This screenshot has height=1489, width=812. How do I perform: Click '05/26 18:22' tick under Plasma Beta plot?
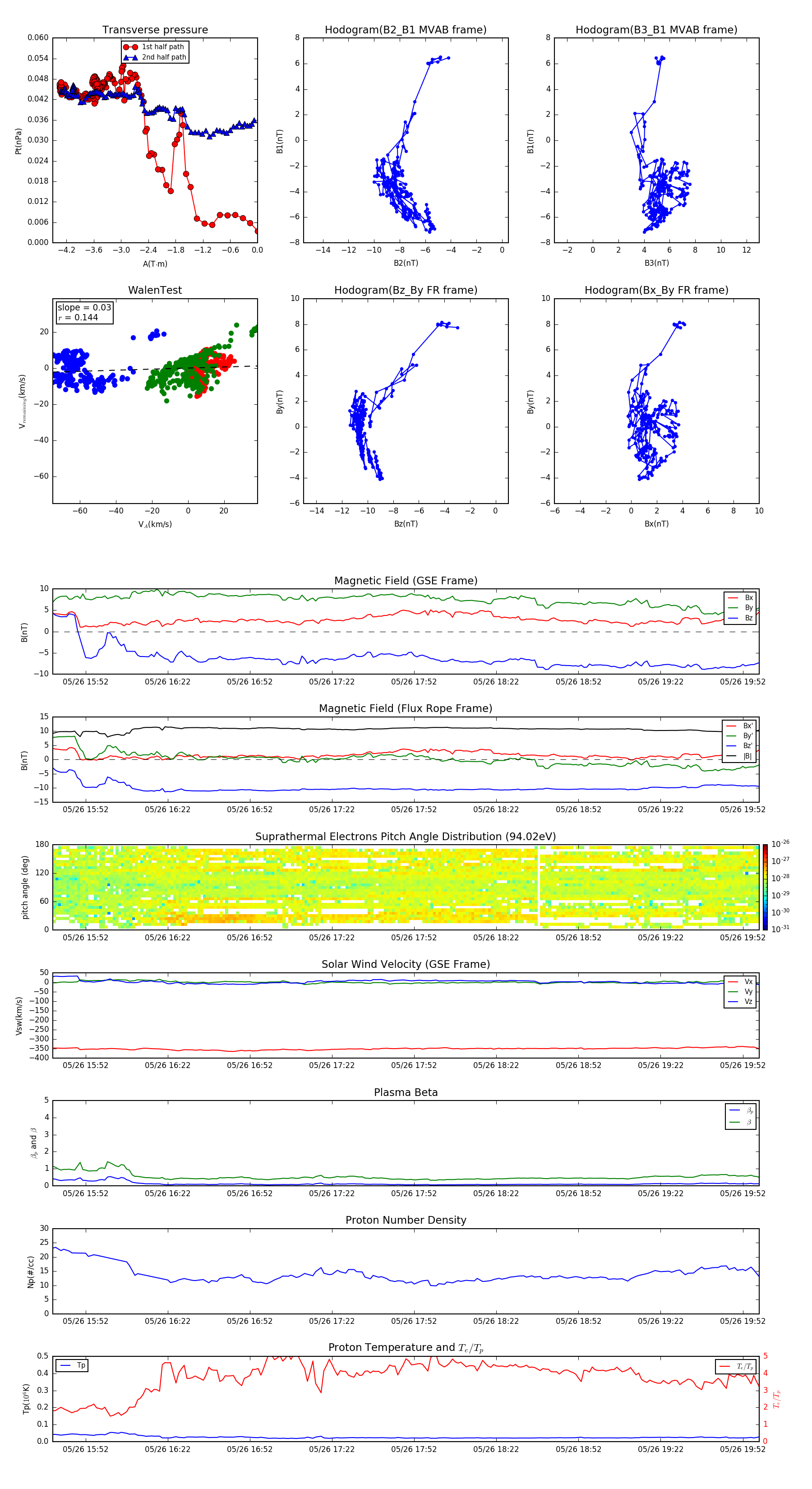click(x=496, y=1193)
